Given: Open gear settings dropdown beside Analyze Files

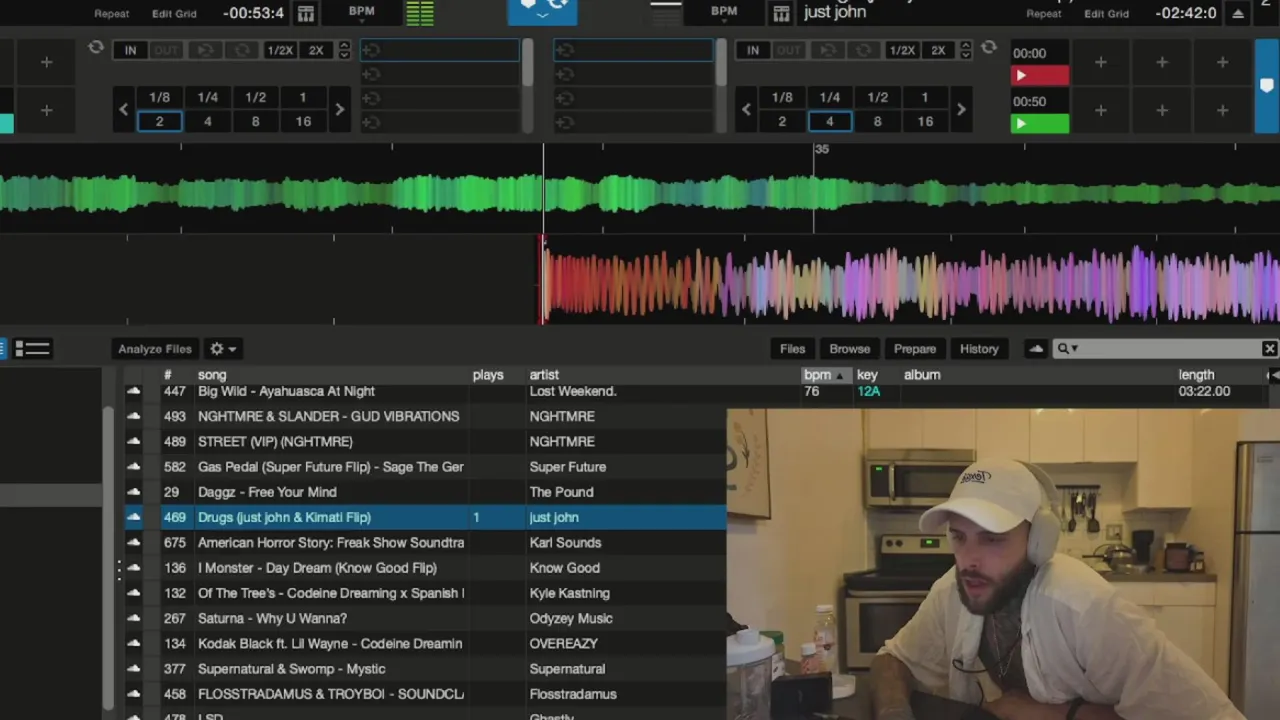Looking at the screenshot, I should 223,349.
